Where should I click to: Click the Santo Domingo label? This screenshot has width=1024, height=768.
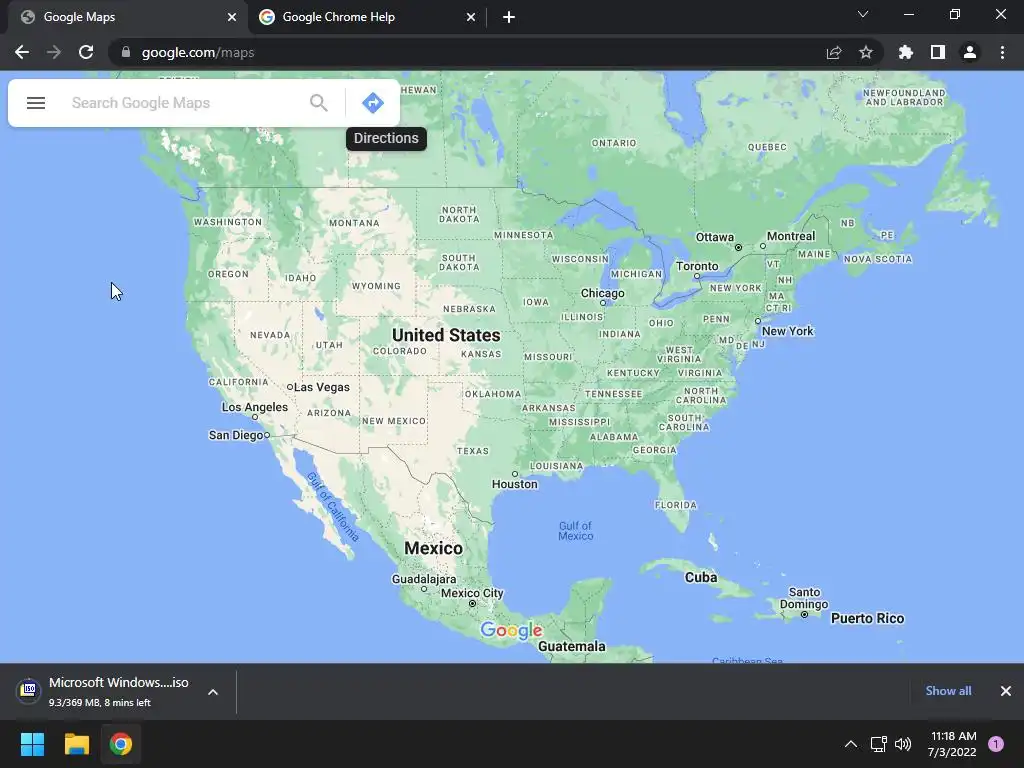(x=804, y=598)
